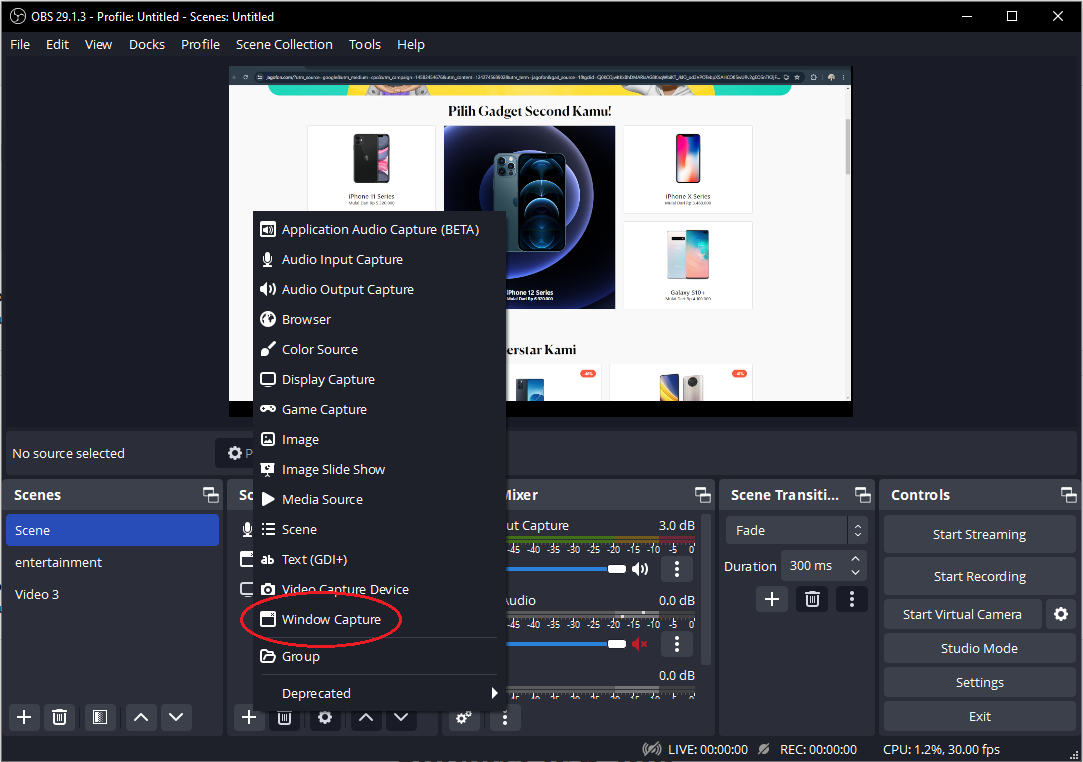This screenshot has width=1083, height=762.
Task: Choose Text (GDI+) source
Action: click(378, 560)
